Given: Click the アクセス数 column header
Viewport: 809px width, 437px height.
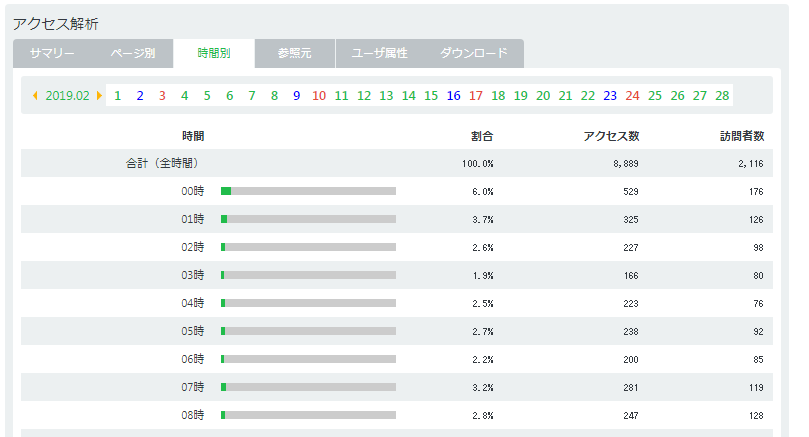Looking at the screenshot, I should pyautogui.click(x=611, y=136).
